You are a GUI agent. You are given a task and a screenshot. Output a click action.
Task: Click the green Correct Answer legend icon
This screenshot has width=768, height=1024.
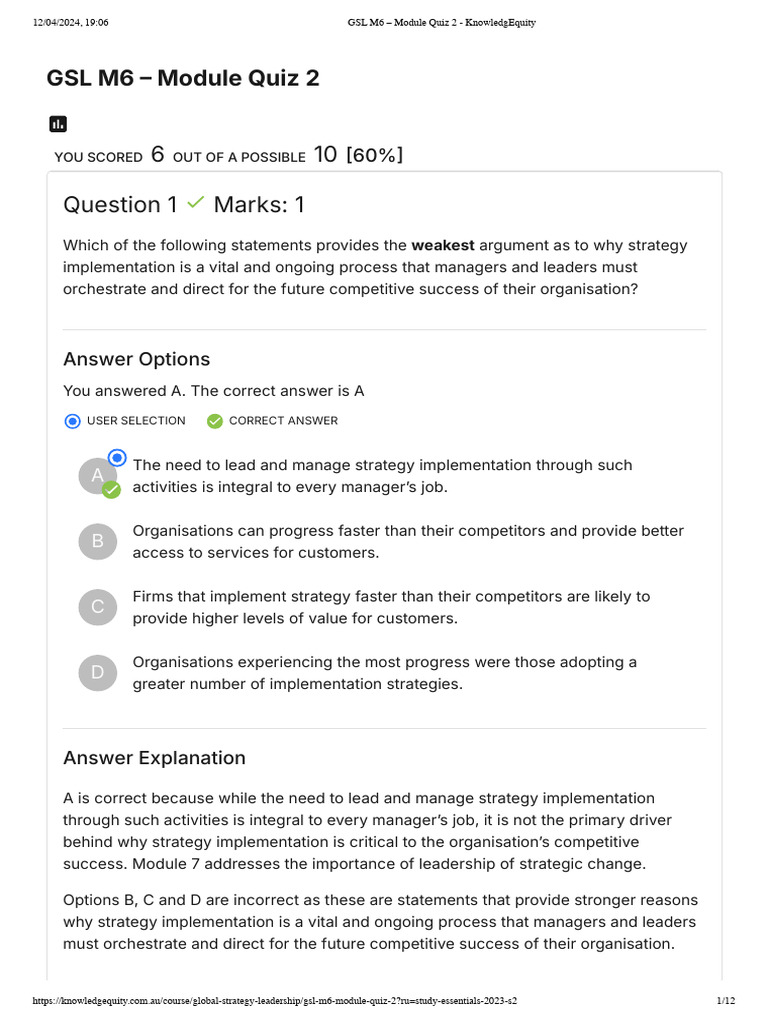214,421
